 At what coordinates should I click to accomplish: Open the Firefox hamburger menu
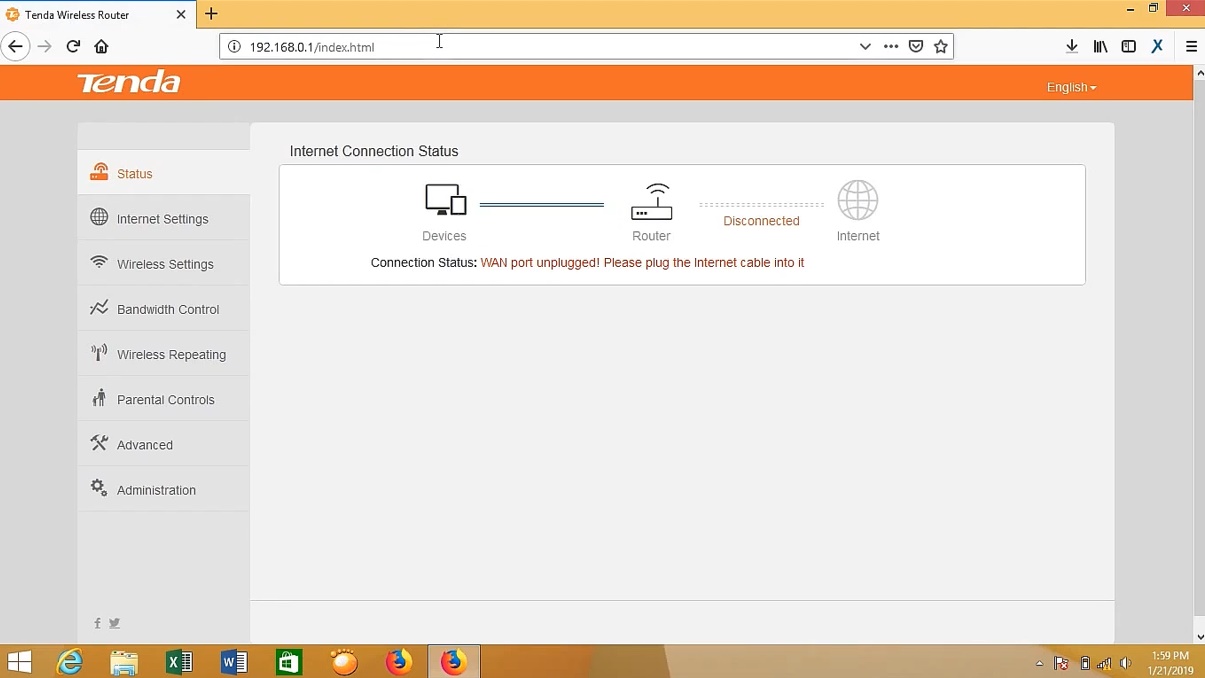point(1191,46)
